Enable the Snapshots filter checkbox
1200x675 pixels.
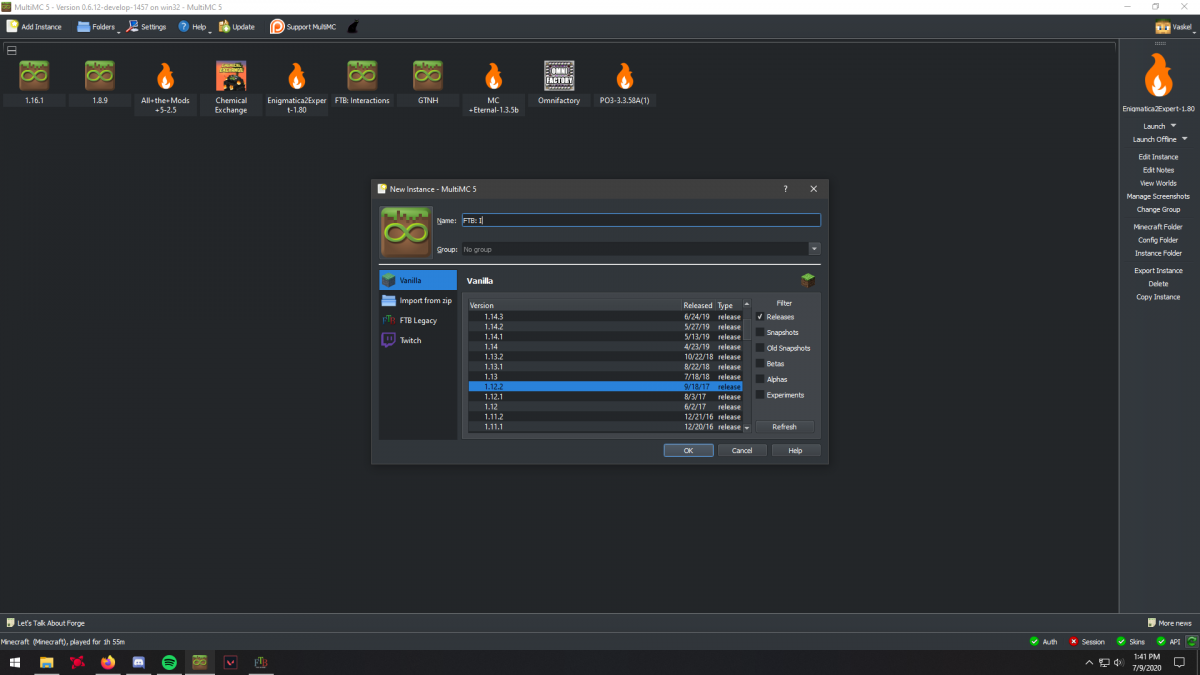[x=760, y=332]
